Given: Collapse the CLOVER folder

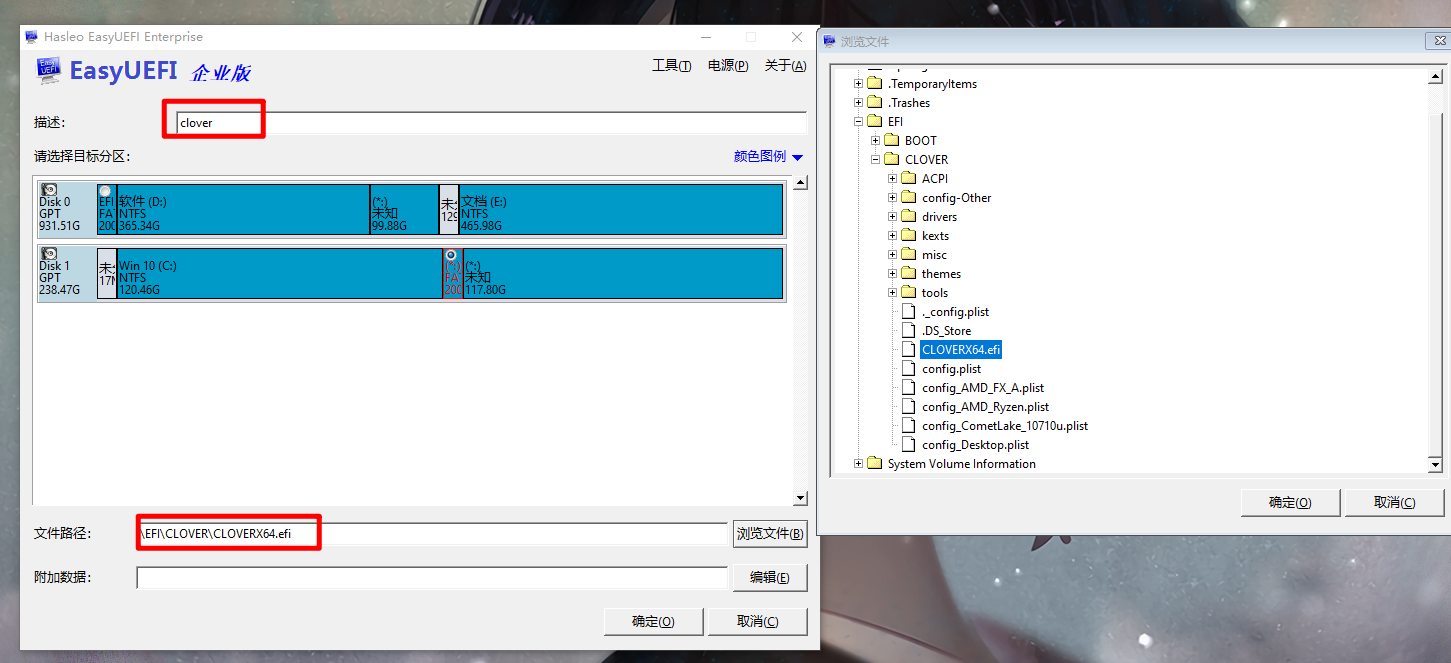Looking at the screenshot, I should tap(875, 159).
